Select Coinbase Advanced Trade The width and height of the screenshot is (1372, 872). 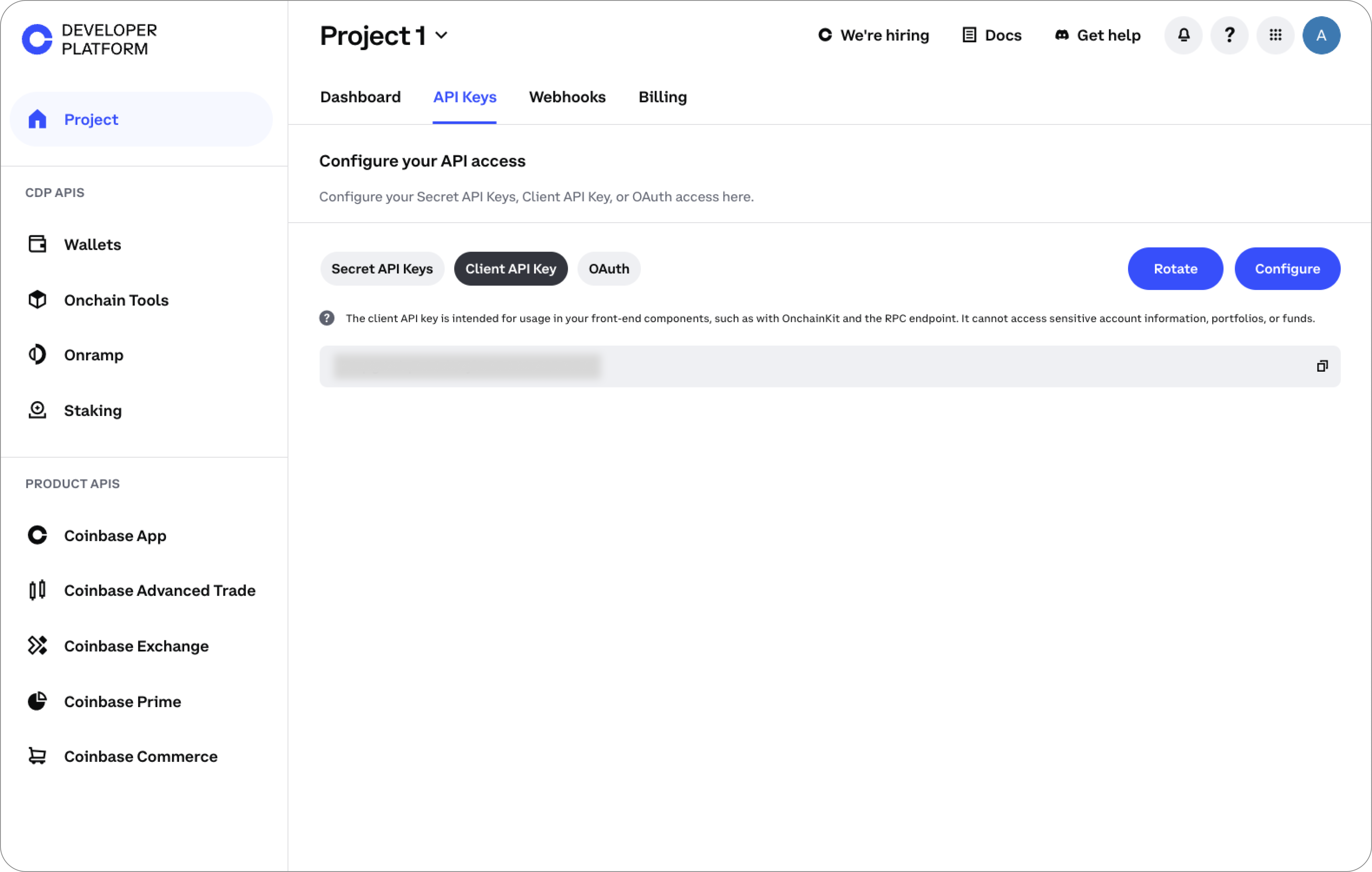tap(159, 591)
